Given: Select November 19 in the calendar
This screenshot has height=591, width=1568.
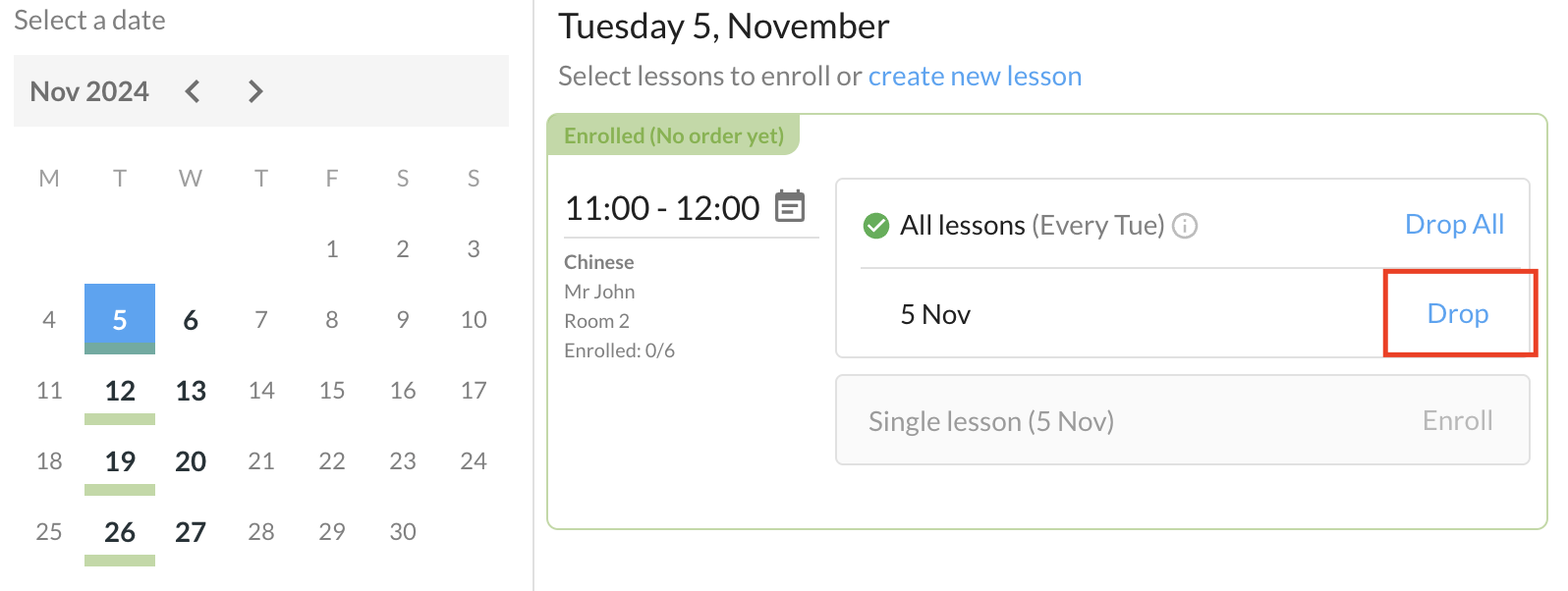Looking at the screenshot, I should 120,461.
